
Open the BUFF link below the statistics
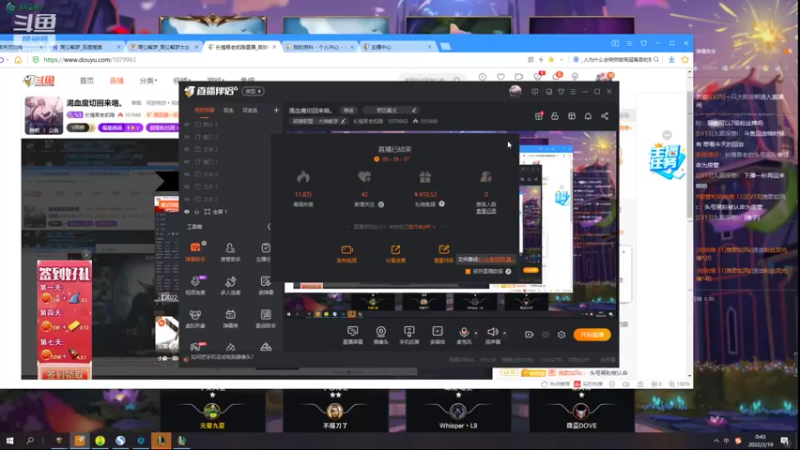(421, 227)
